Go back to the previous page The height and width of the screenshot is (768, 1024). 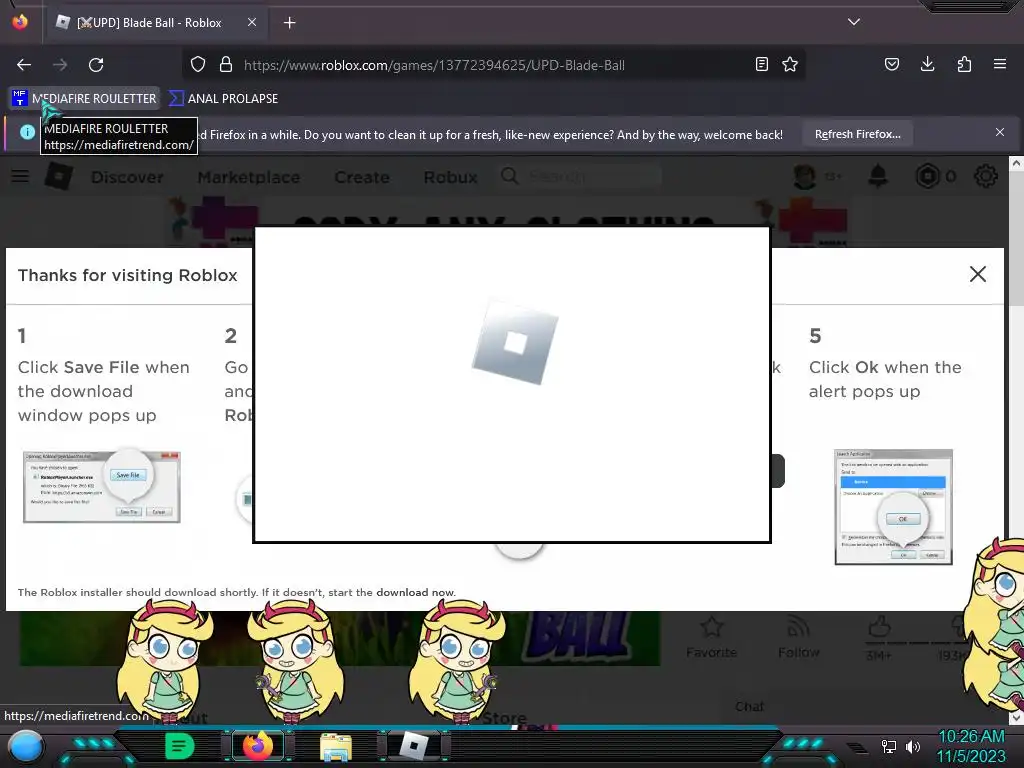pos(24,65)
